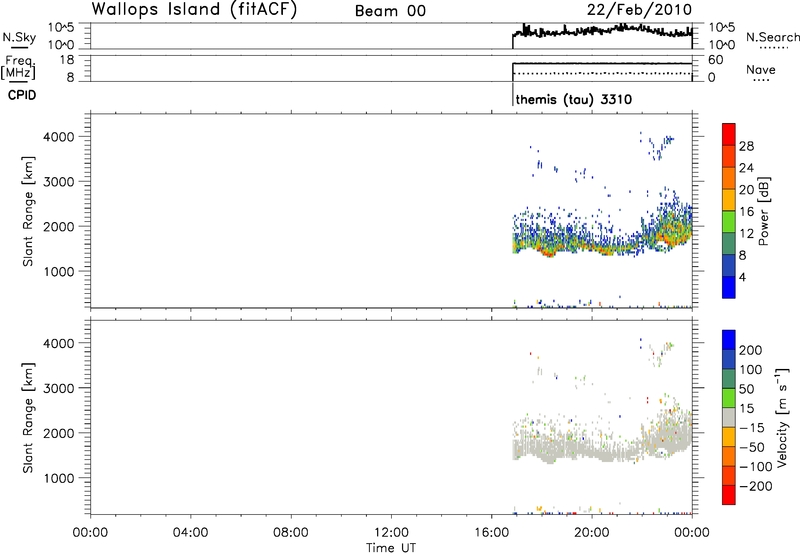This screenshot has height=554, width=800.
Task: Click the power panel 'Slant Range [km]' label
Action: [29, 211]
